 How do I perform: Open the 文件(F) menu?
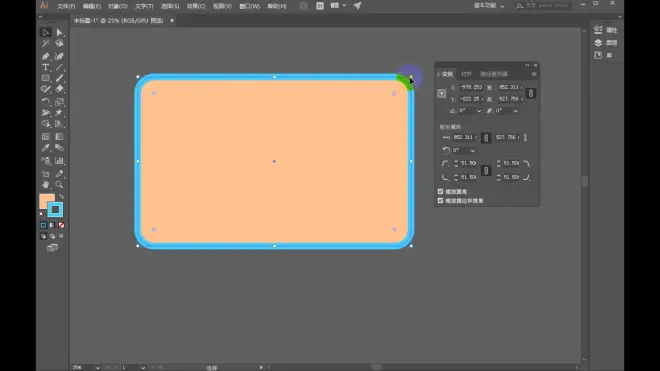tap(66, 6)
